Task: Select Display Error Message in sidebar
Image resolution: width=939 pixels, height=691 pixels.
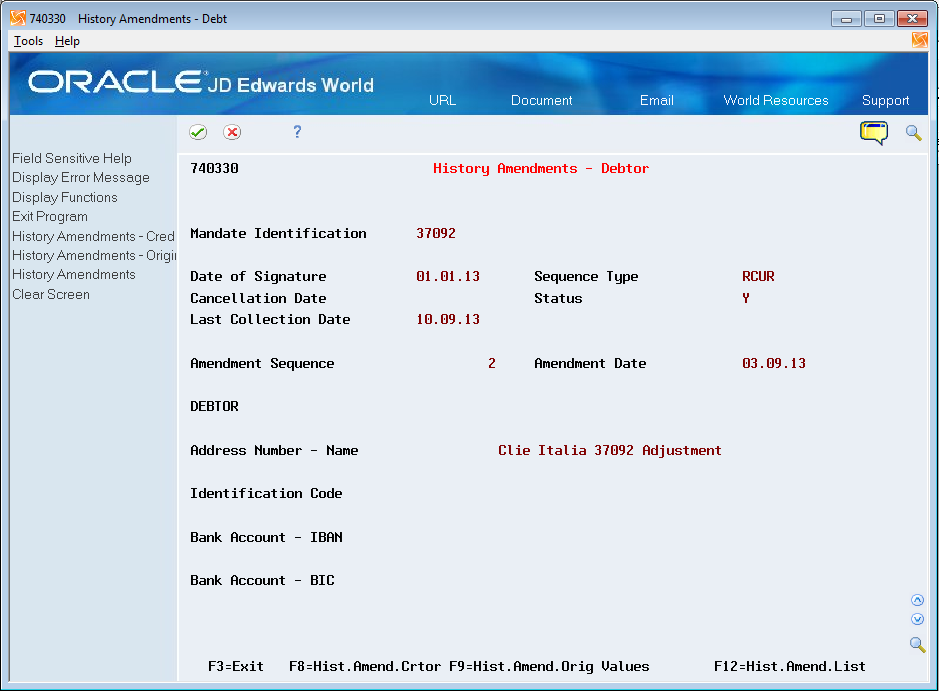Action: click(81, 178)
